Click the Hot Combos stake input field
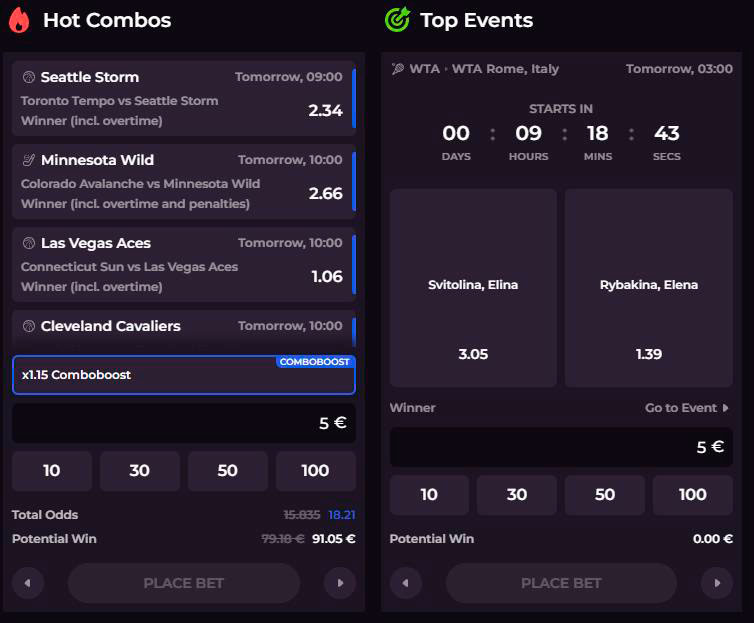 pos(184,423)
